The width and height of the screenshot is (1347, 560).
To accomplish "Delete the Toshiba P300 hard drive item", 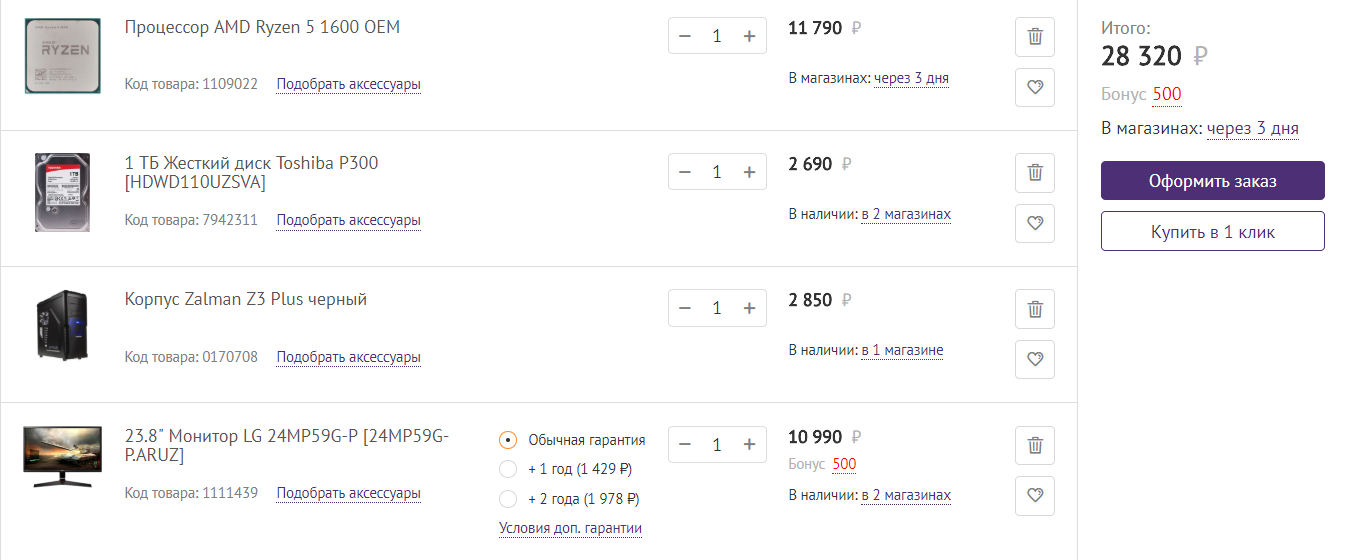I will [x=1035, y=173].
